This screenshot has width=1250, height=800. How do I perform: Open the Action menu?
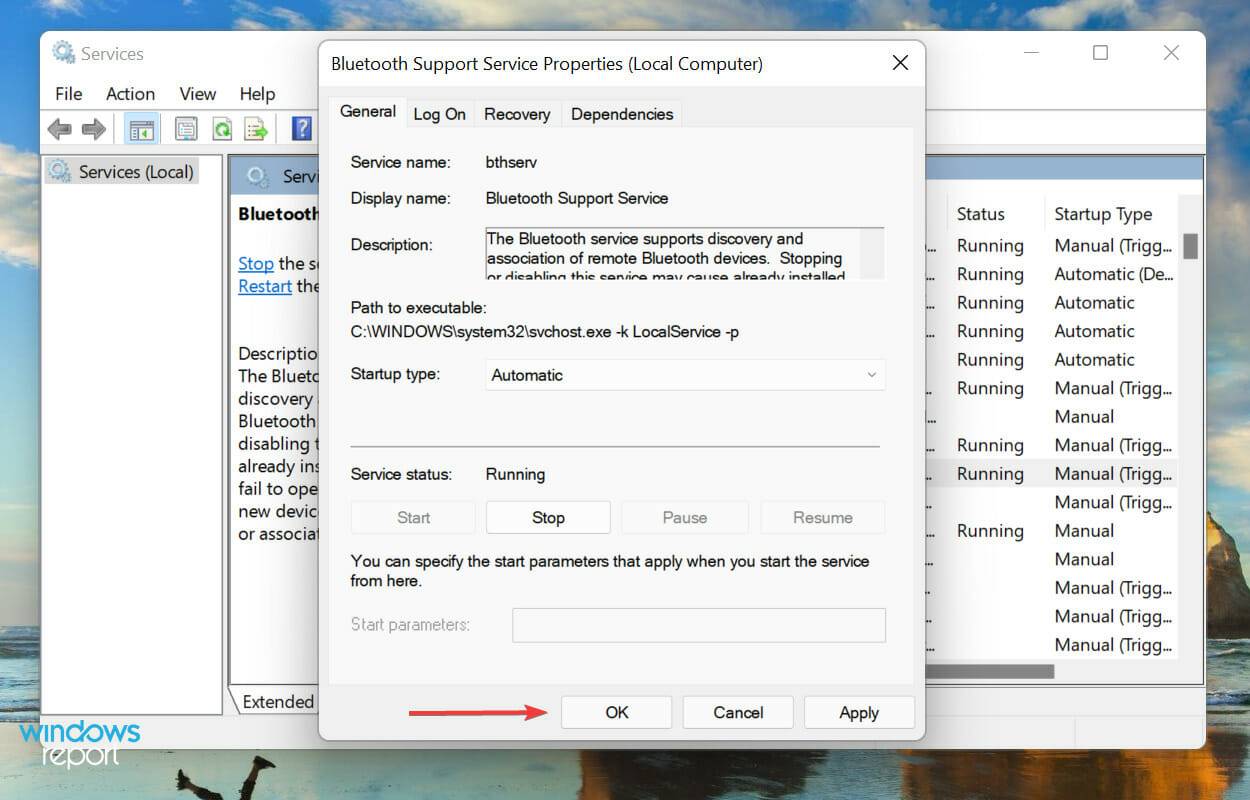click(x=130, y=94)
